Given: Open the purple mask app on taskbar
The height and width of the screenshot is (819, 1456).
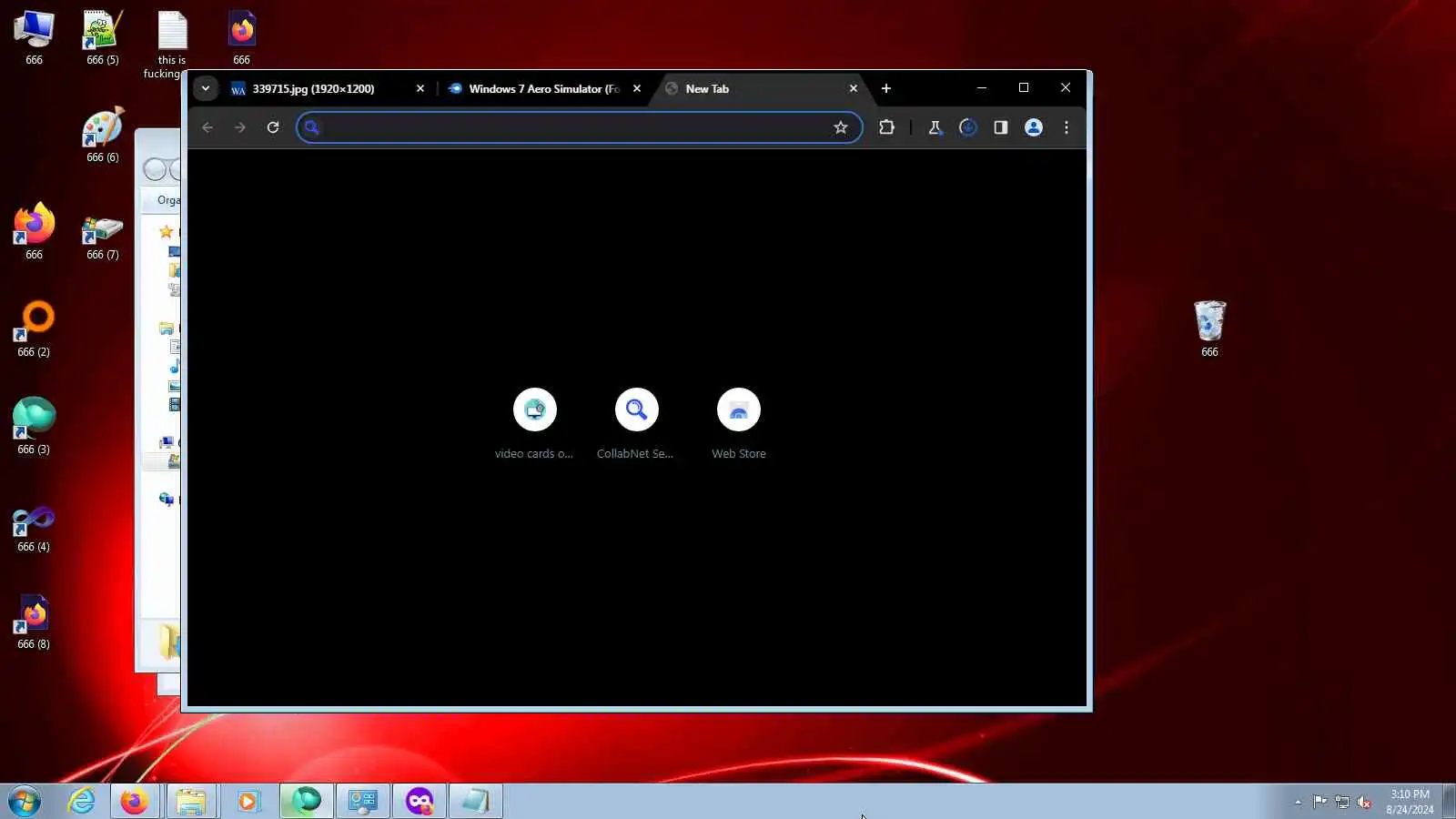Looking at the screenshot, I should tap(420, 802).
